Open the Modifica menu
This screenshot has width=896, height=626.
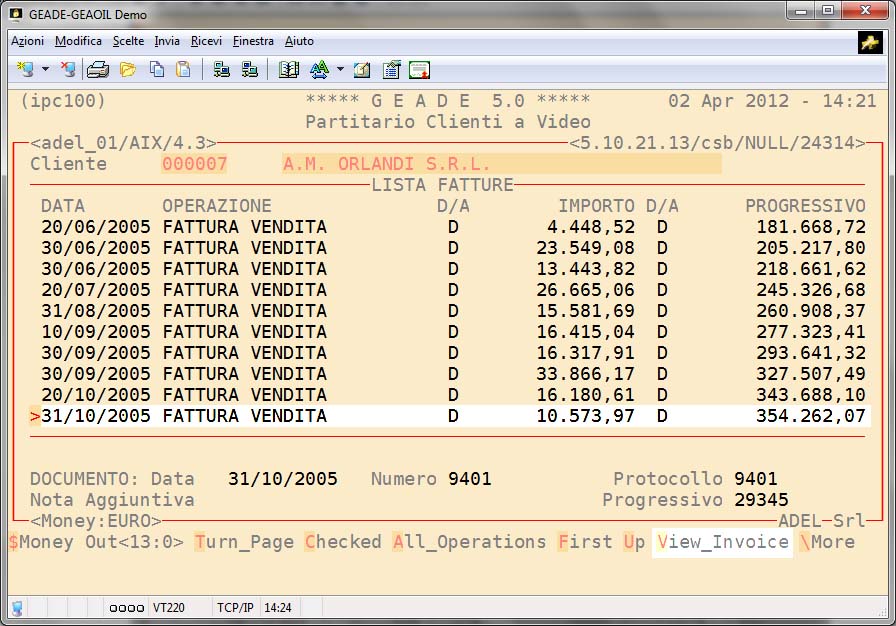click(78, 41)
